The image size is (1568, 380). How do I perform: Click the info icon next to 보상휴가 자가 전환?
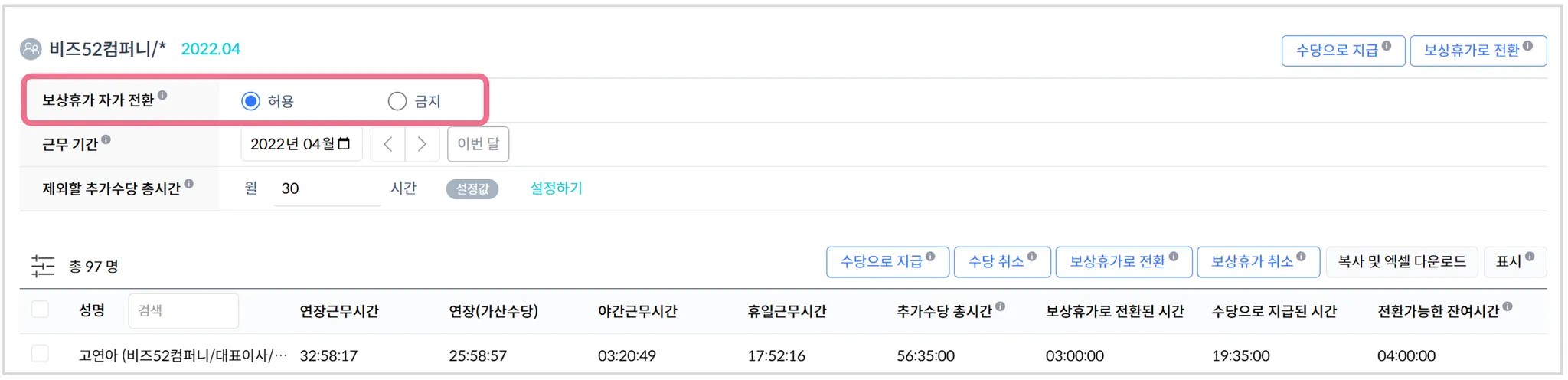[162, 96]
